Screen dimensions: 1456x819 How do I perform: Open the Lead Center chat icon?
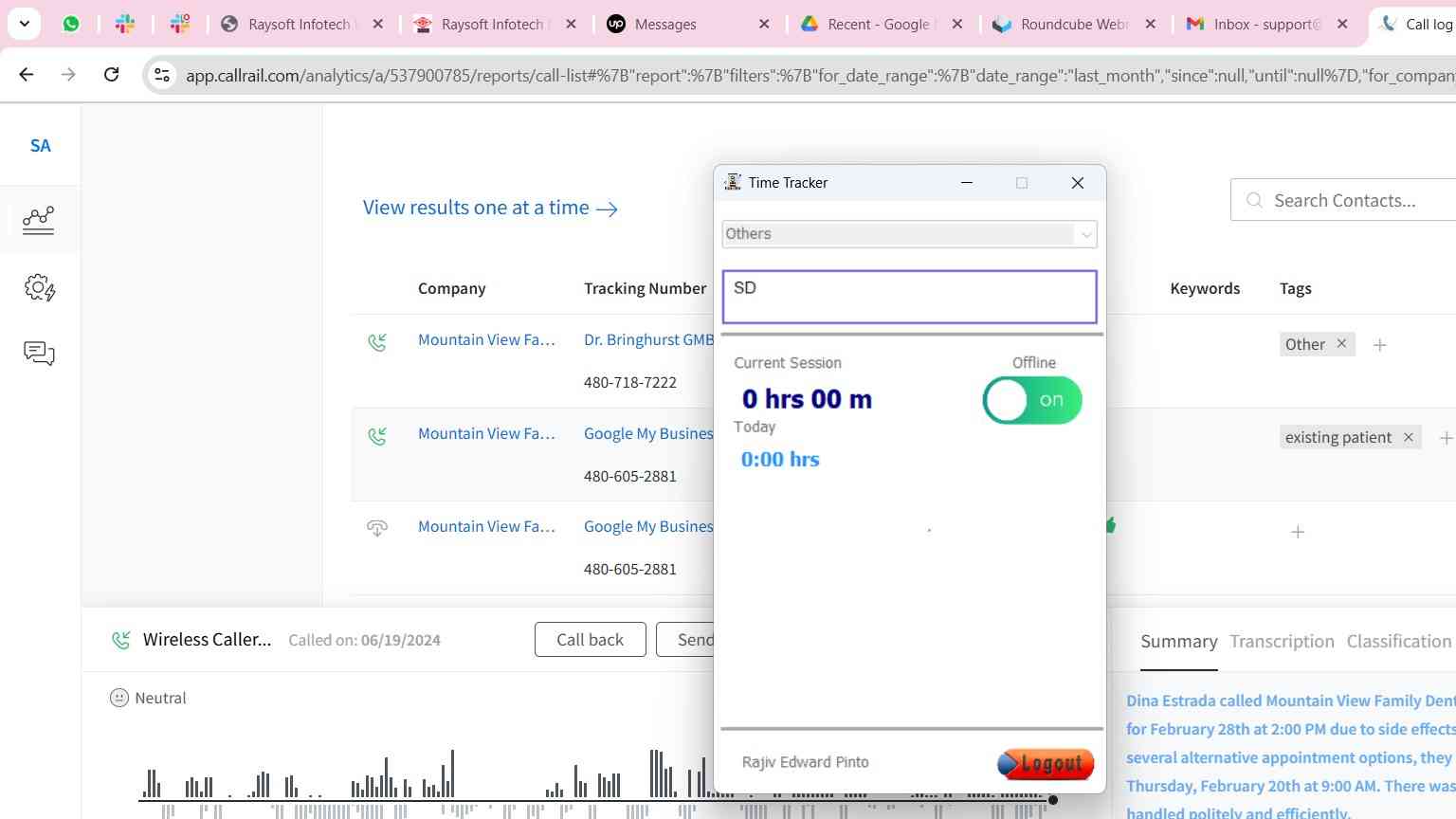click(39, 354)
